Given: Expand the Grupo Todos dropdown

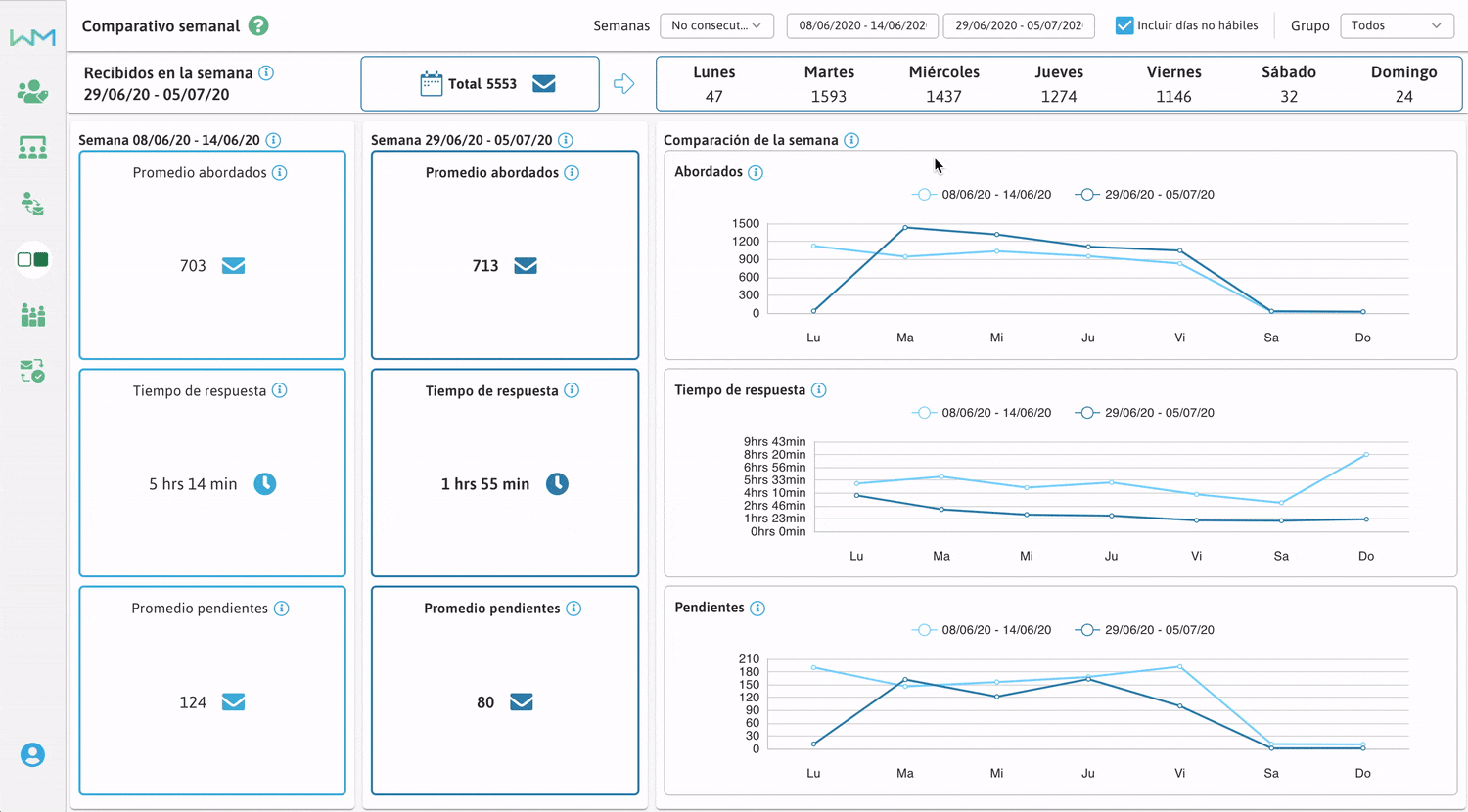Looking at the screenshot, I should (1396, 26).
